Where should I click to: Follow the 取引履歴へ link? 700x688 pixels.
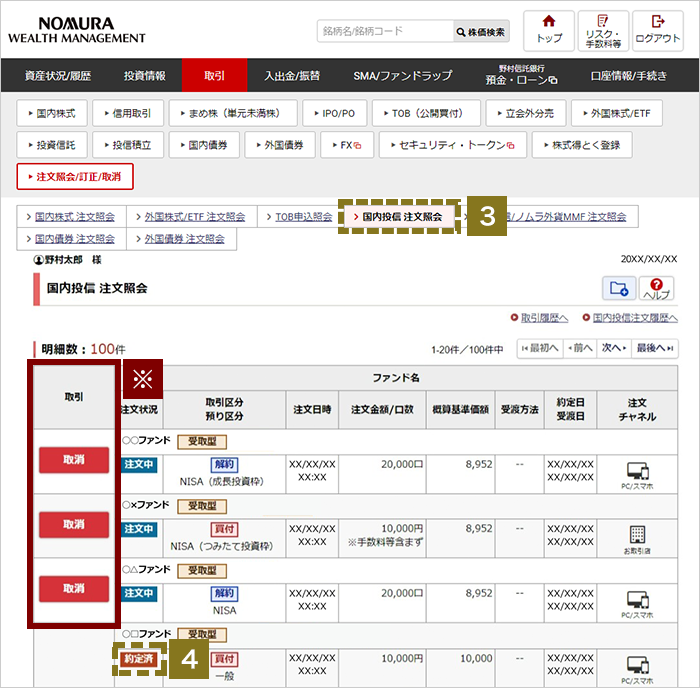[544, 317]
